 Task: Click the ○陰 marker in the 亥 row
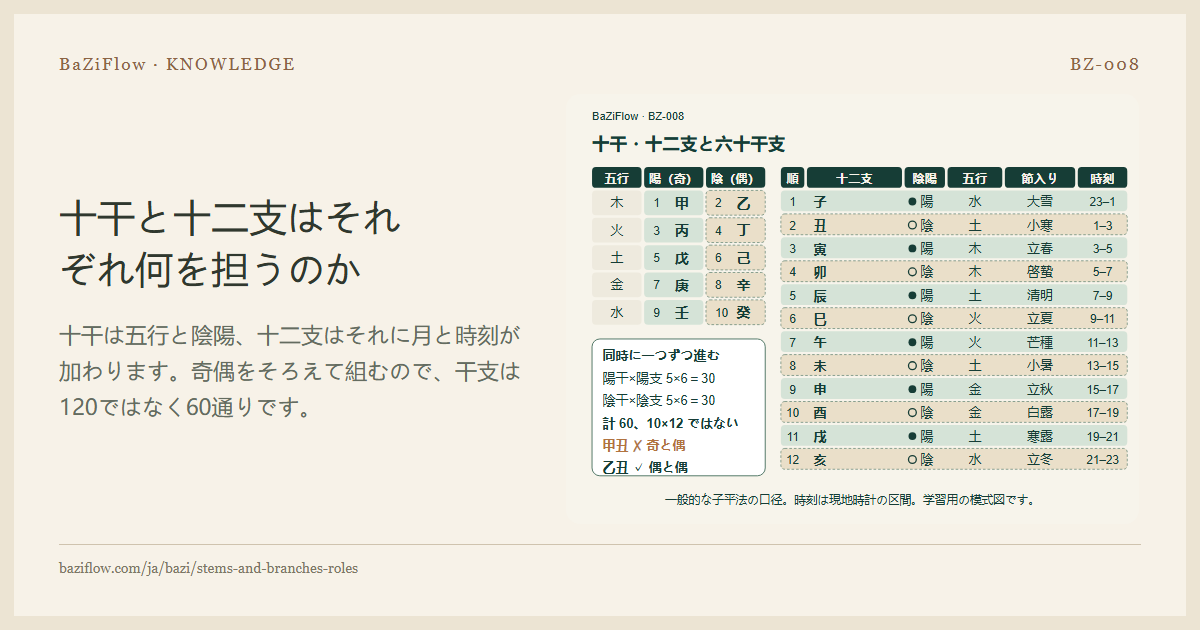point(920,460)
